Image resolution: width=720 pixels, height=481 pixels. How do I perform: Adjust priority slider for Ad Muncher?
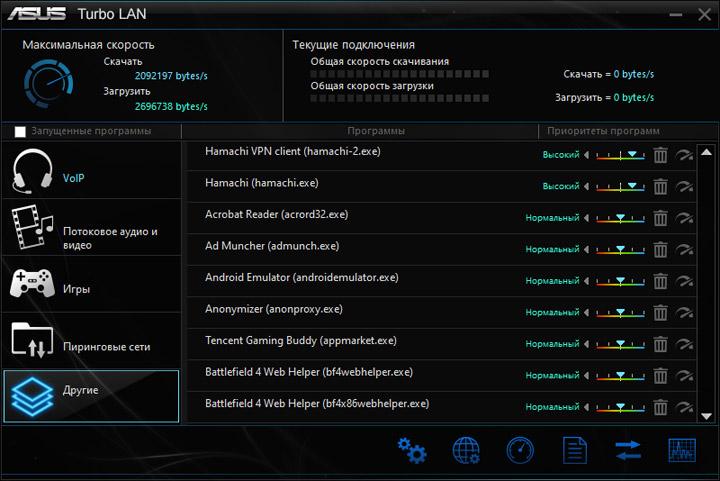click(x=620, y=250)
